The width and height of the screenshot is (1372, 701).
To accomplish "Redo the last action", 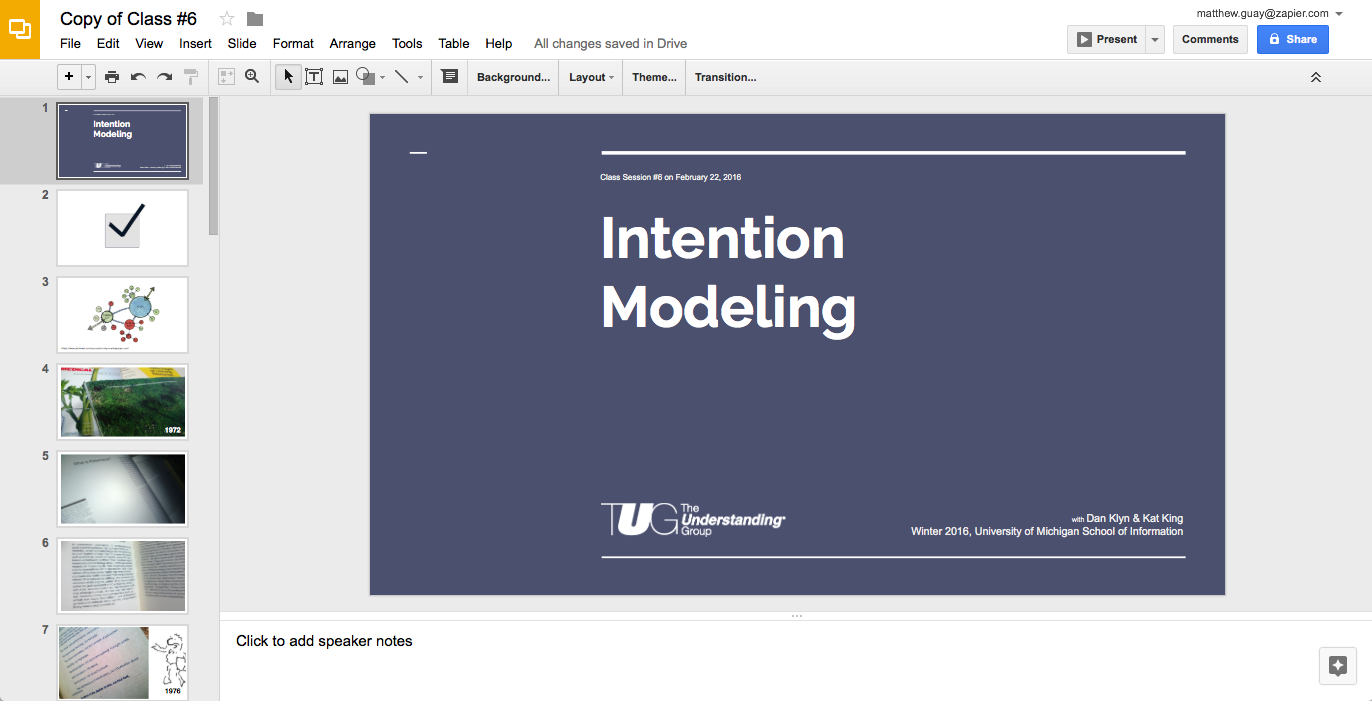I will click(163, 76).
